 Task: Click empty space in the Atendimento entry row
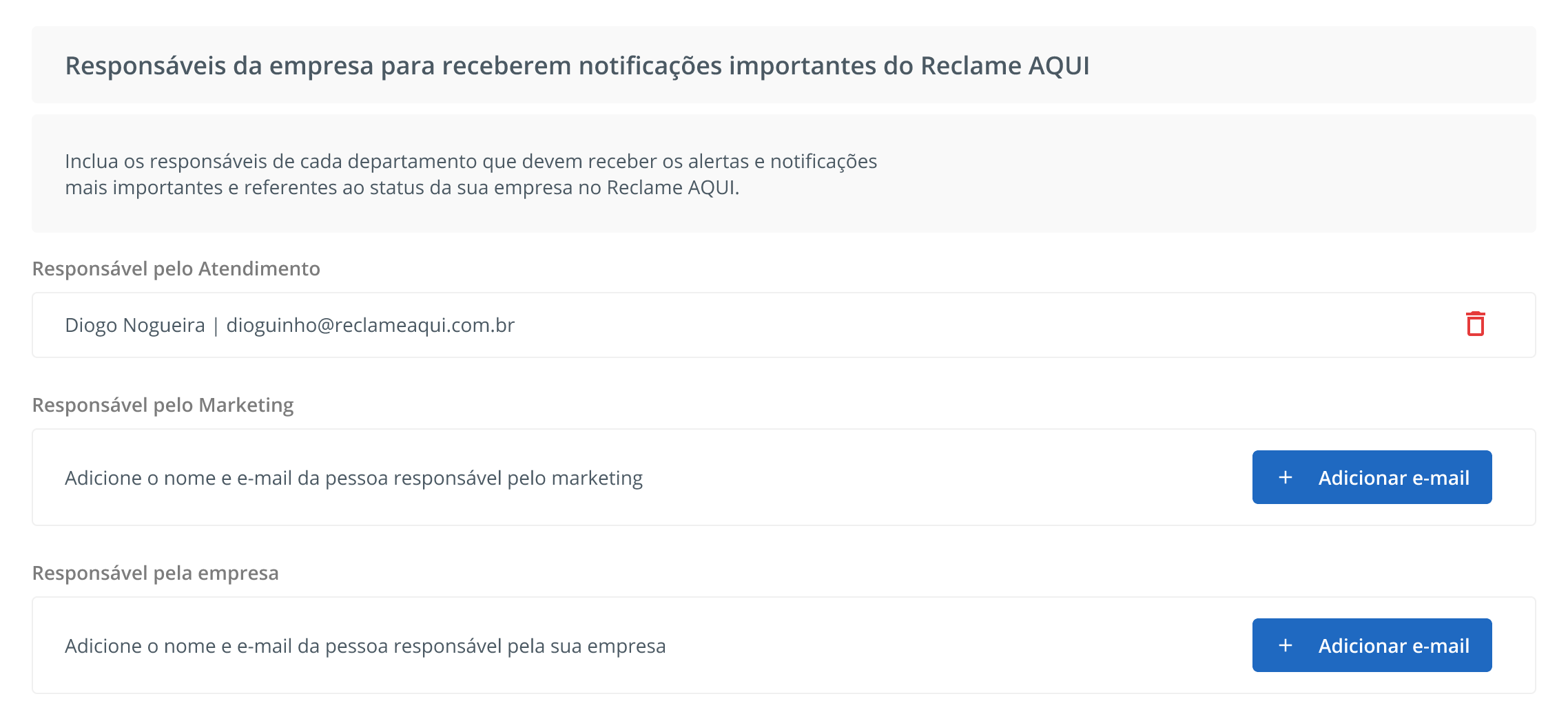(964, 325)
